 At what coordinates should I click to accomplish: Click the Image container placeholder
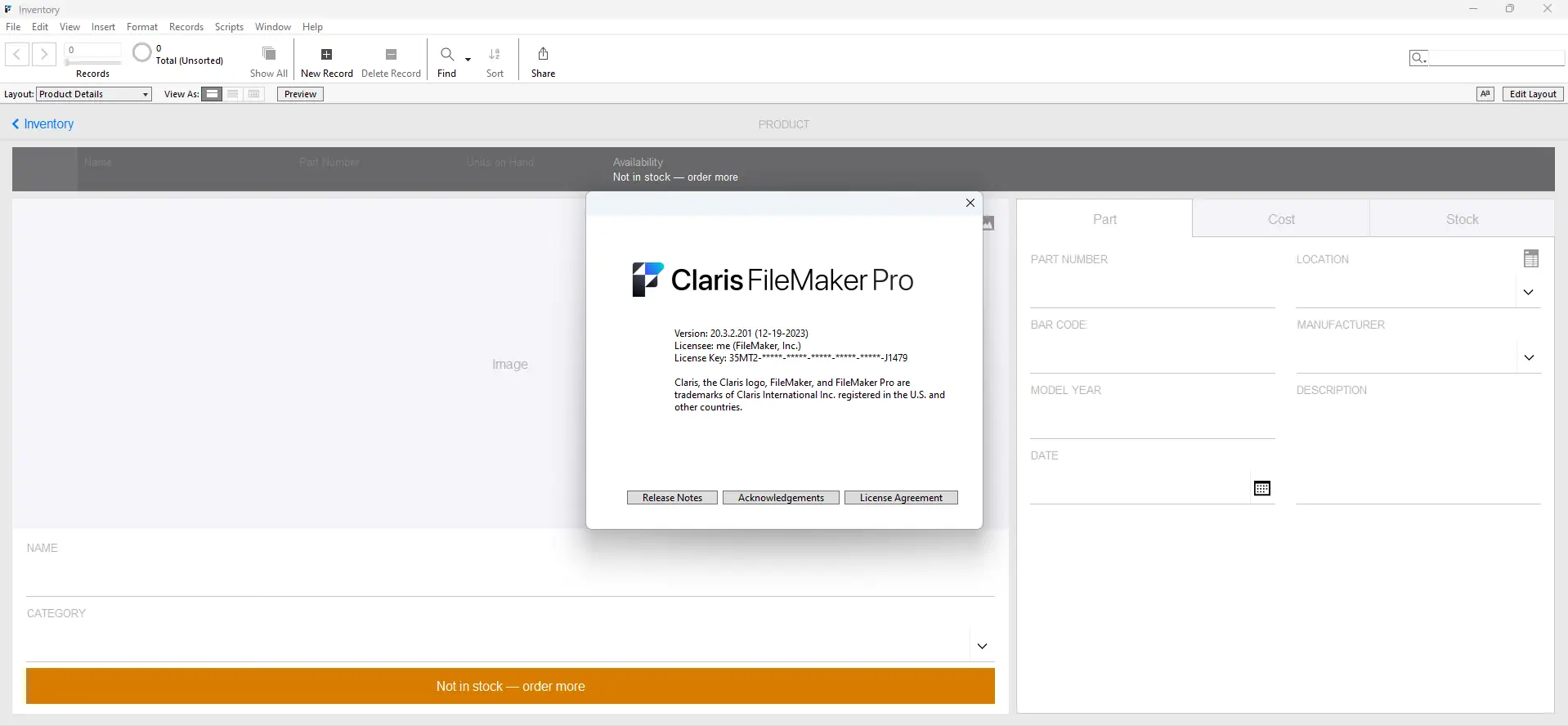(510, 364)
